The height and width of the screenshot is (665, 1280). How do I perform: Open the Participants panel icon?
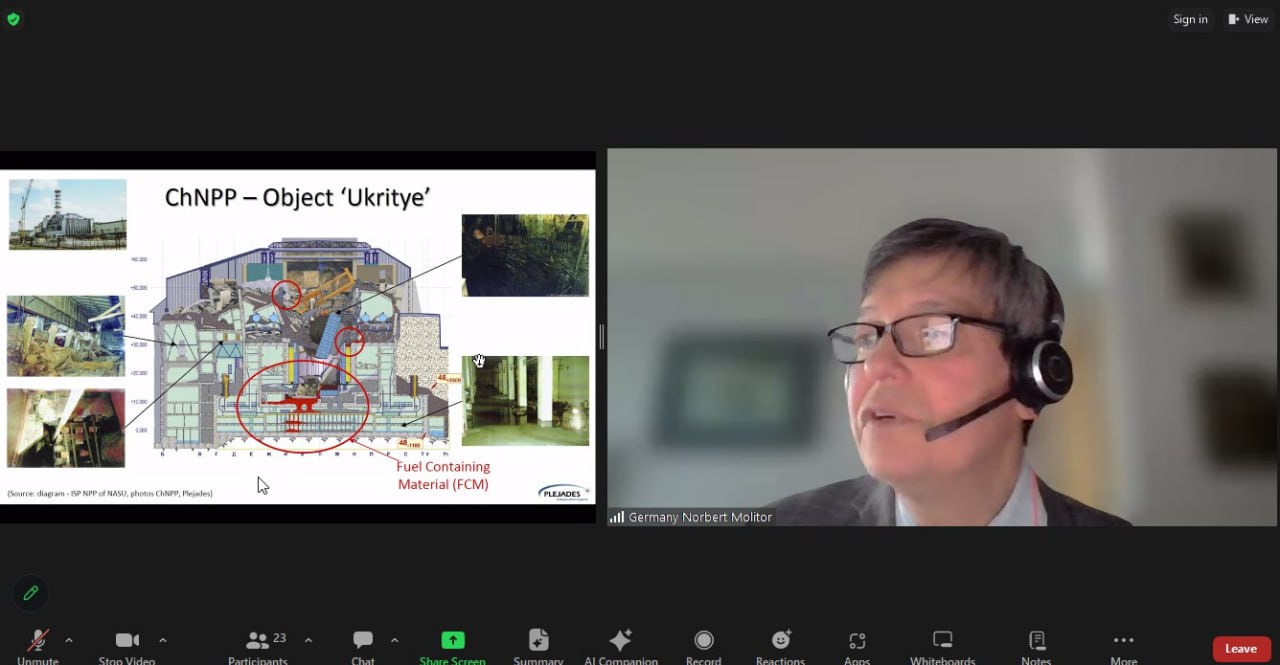click(258, 642)
